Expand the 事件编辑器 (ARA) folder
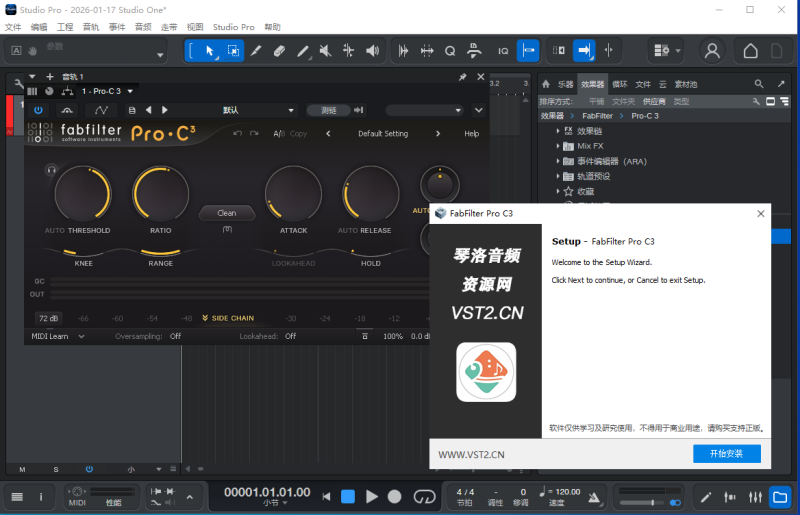800x515 pixels. [x=558, y=161]
